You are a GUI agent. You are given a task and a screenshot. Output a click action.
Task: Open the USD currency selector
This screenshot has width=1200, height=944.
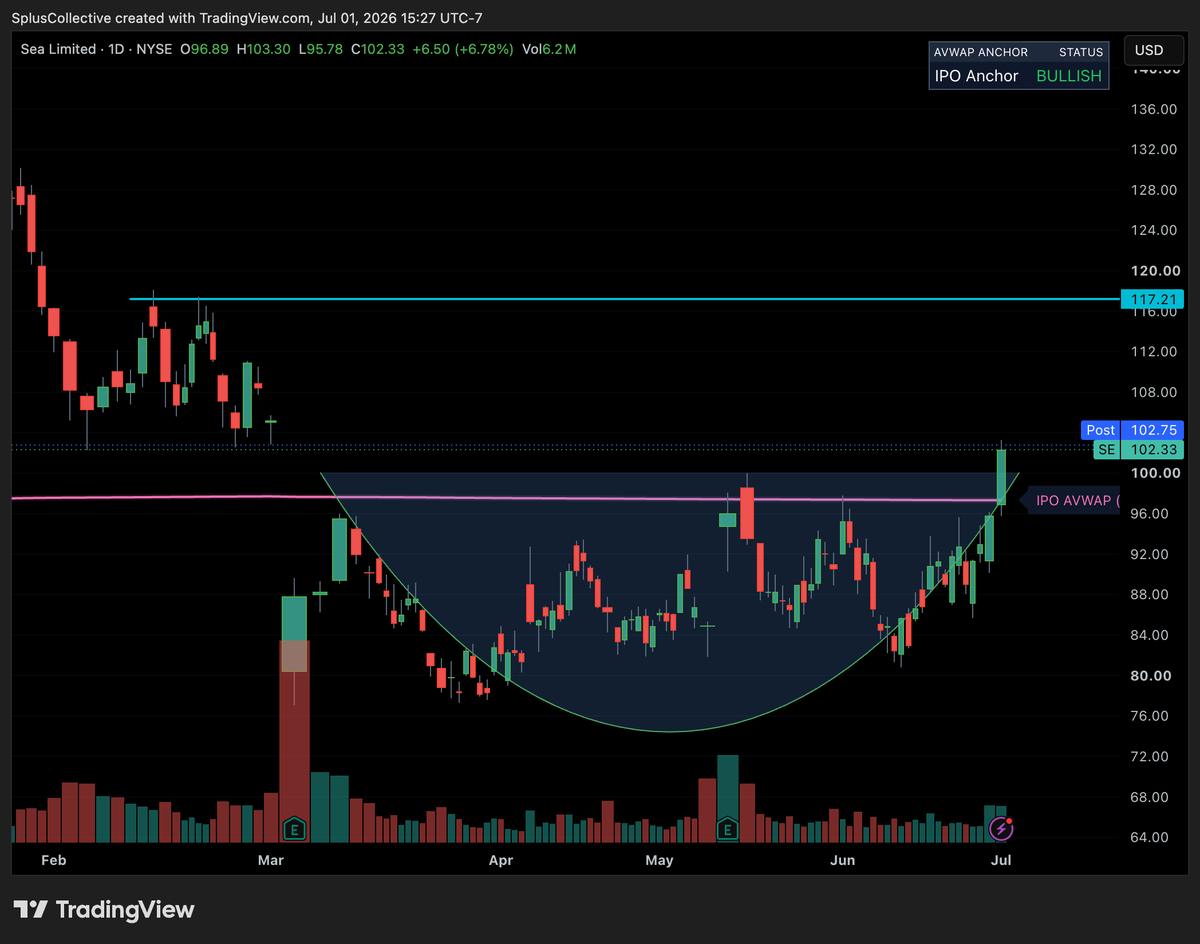coord(1150,50)
